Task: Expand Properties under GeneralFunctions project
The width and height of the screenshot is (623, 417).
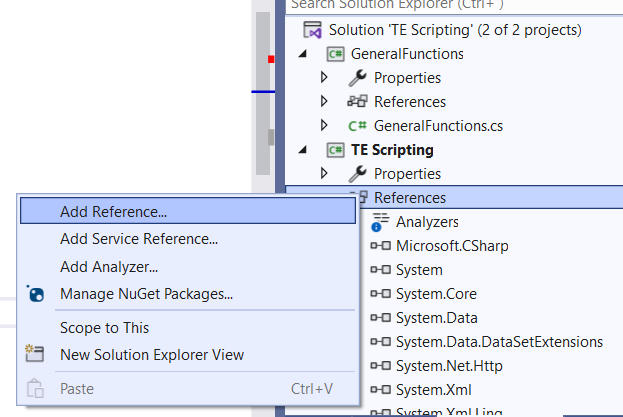Action: (x=324, y=78)
